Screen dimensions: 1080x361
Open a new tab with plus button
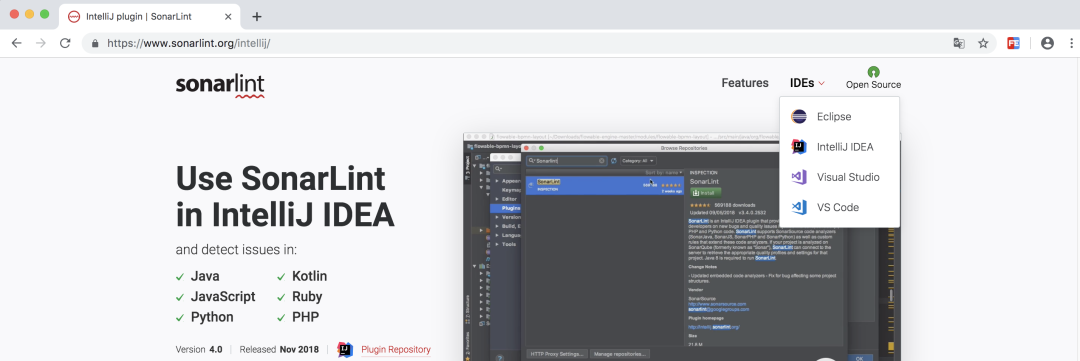[256, 17]
